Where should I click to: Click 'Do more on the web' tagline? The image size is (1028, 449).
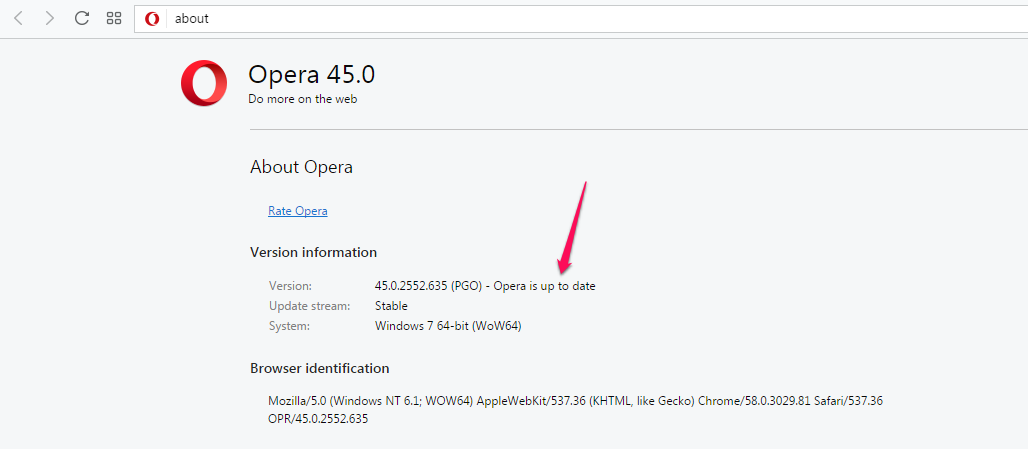[x=303, y=100]
